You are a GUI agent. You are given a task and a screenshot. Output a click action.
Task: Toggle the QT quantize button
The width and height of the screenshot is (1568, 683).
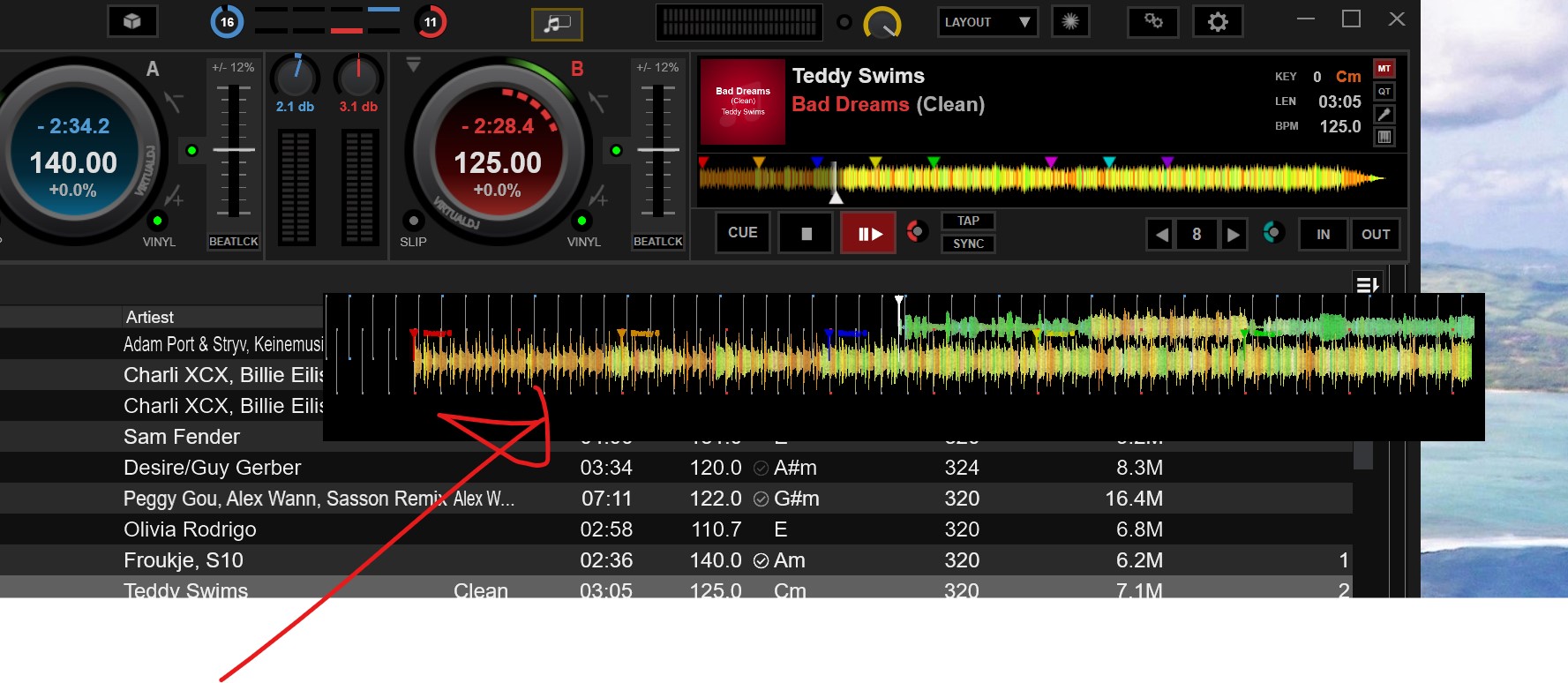click(1384, 91)
